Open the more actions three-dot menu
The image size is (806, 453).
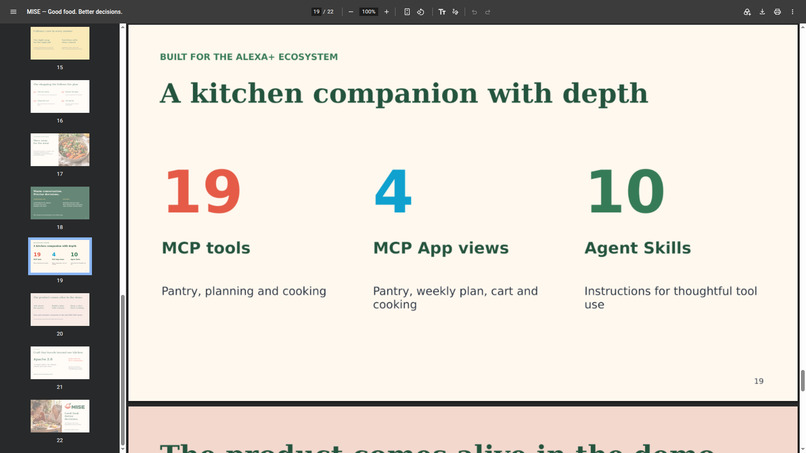792,12
